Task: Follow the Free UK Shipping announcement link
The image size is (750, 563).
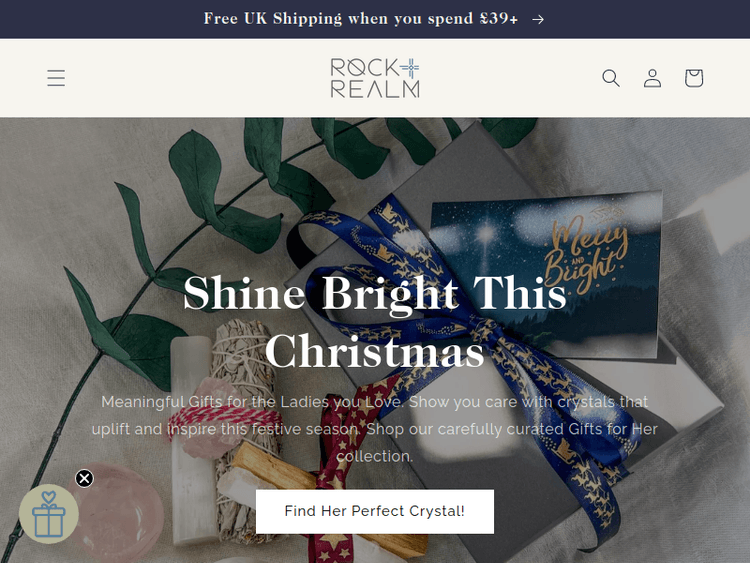Action: tap(361, 19)
